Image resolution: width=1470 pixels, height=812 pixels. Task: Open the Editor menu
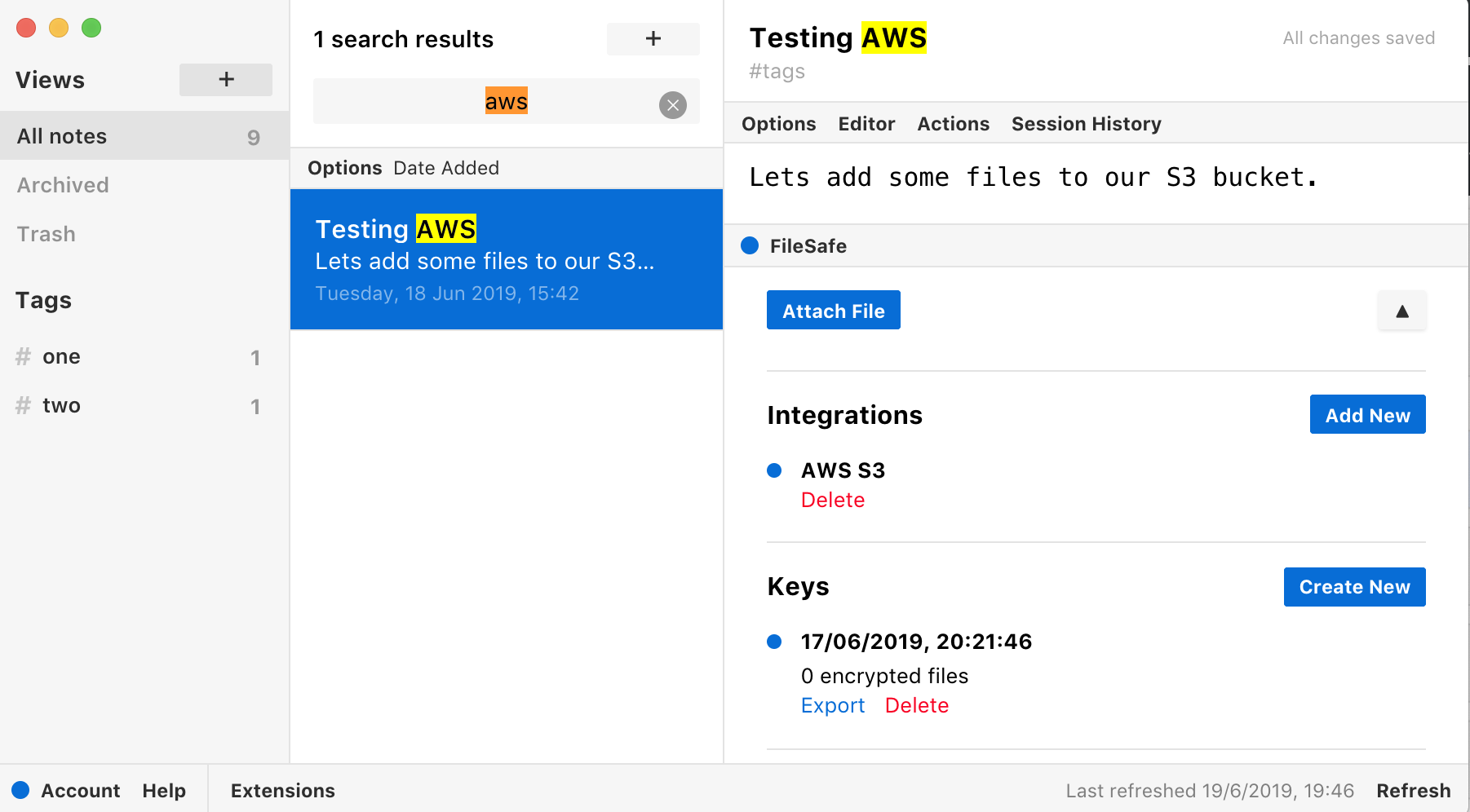click(866, 124)
